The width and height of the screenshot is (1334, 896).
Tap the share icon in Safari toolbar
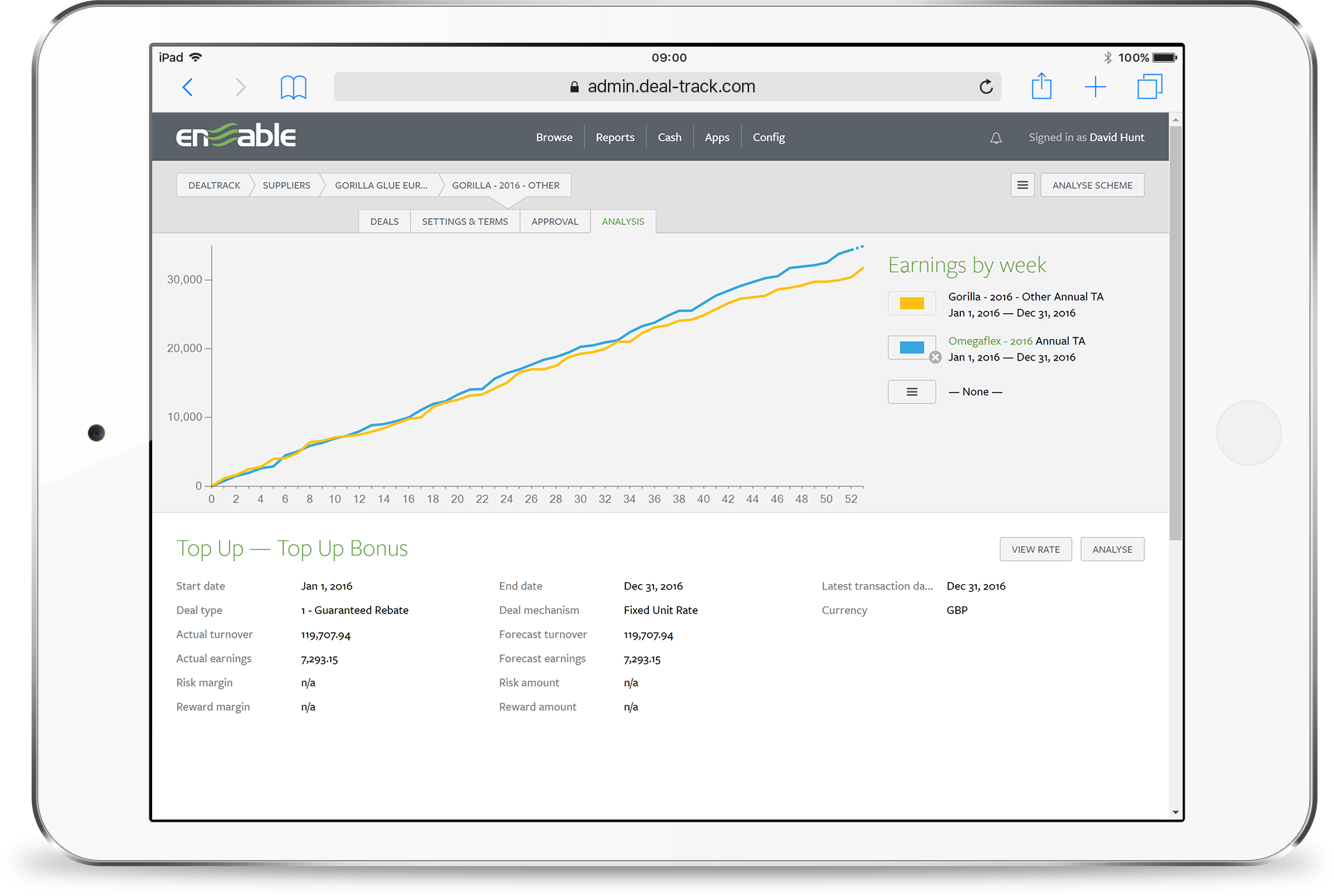click(x=1041, y=86)
